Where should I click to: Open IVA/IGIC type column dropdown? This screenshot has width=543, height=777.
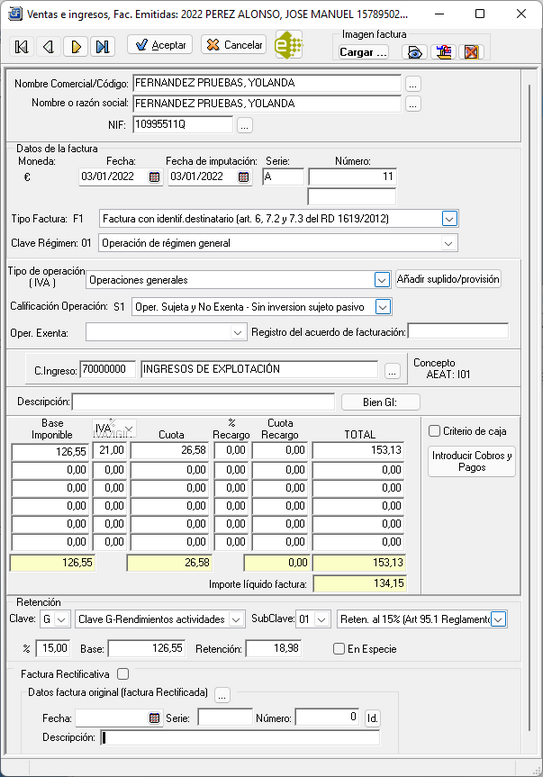(x=129, y=429)
